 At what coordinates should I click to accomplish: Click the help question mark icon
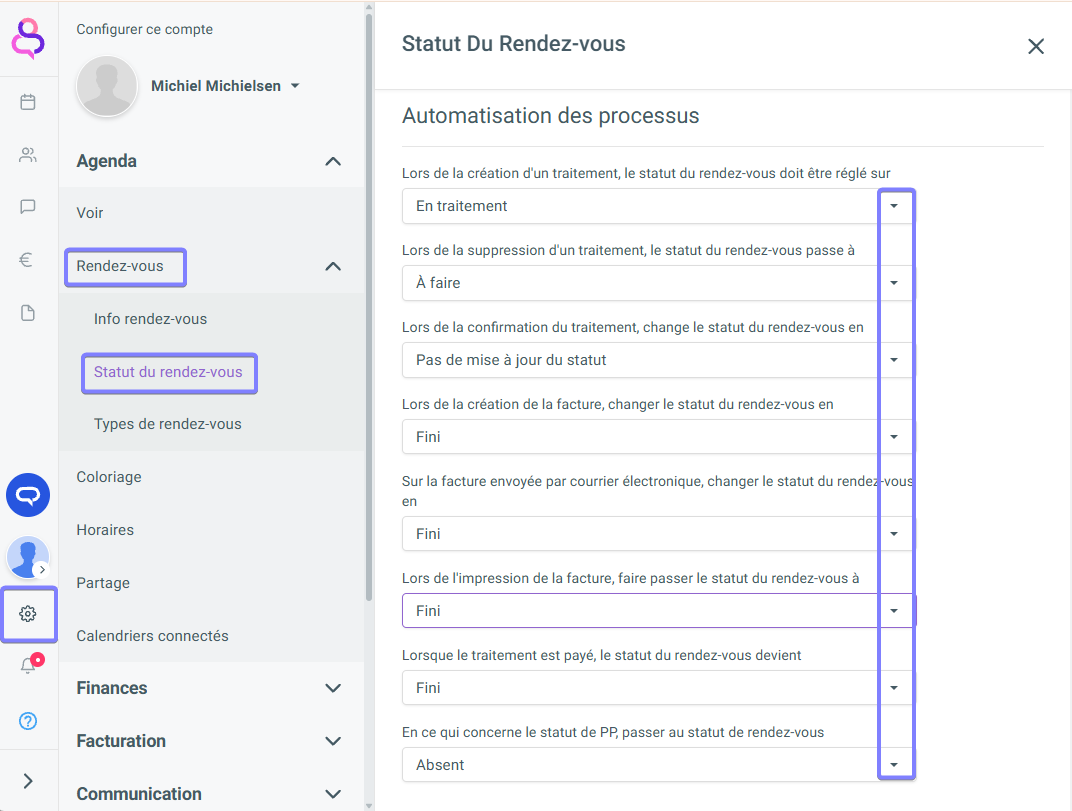point(28,720)
